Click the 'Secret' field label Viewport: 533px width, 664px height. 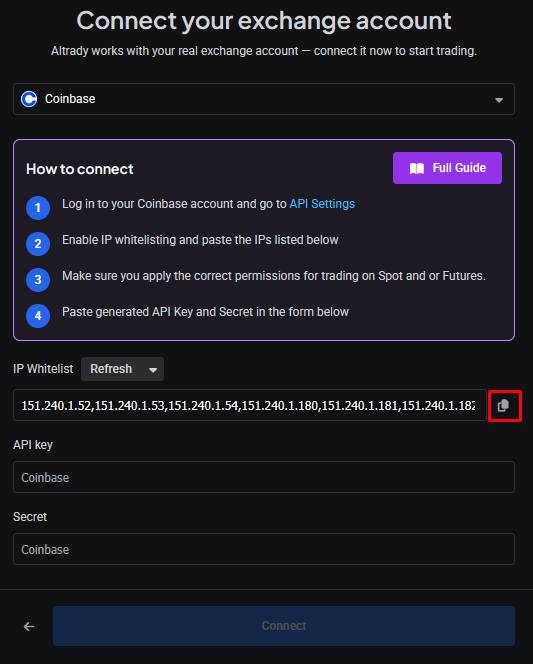click(30, 517)
